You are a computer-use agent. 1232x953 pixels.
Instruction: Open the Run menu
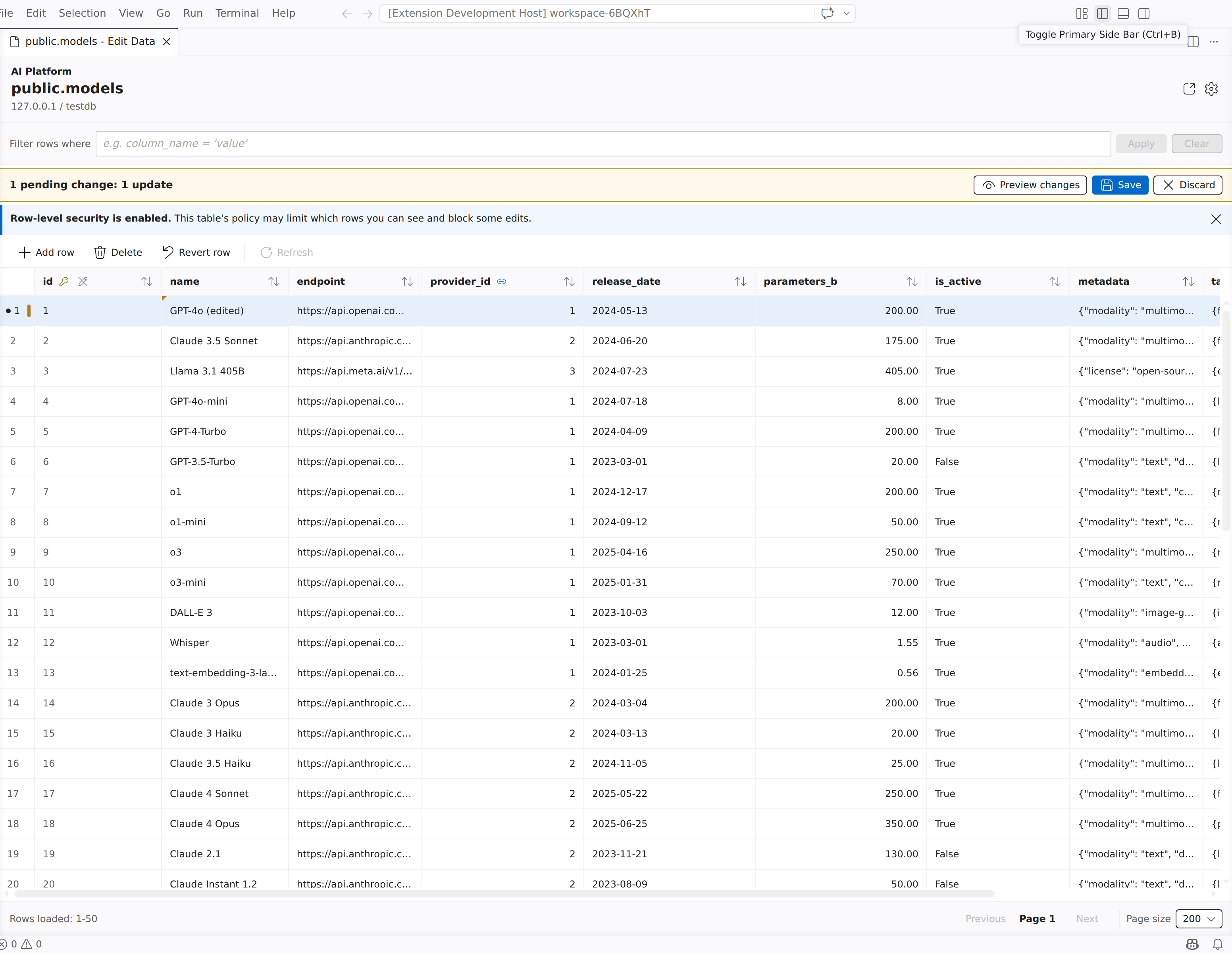(x=193, y=13)
